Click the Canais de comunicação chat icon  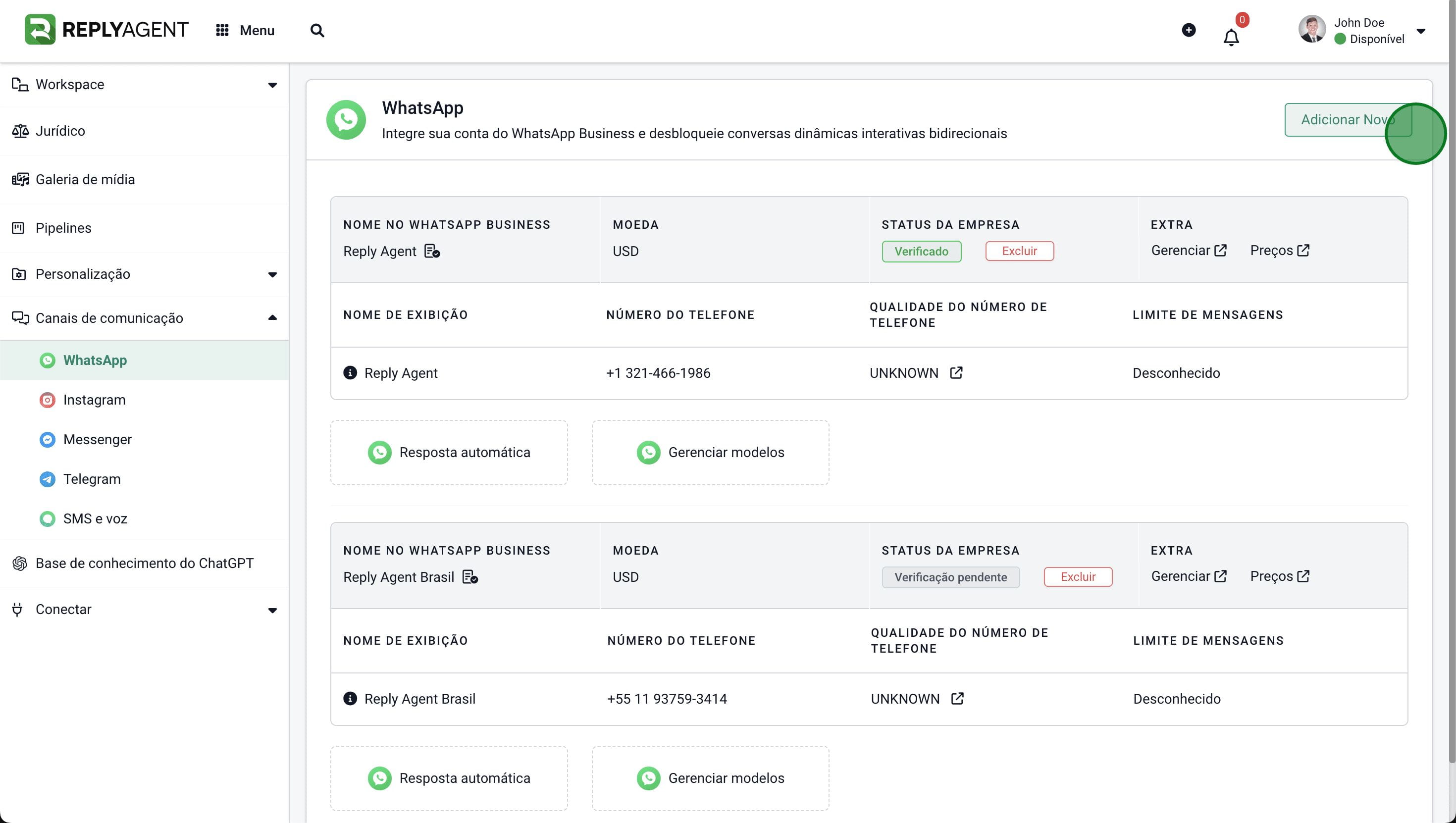[x=20, y=318]
